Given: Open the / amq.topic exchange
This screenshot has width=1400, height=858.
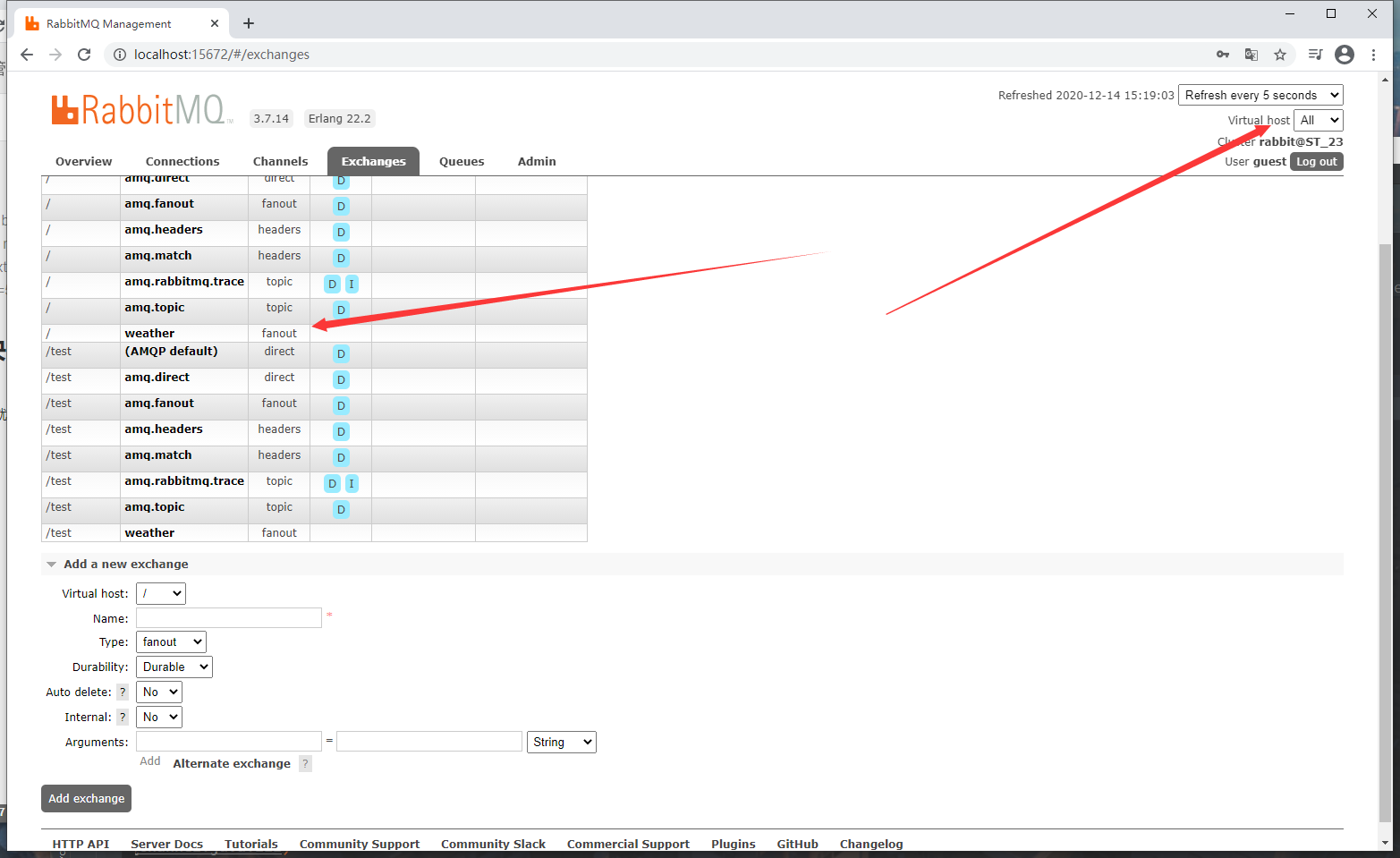Looking at the screenshot, I should [155, 307].
